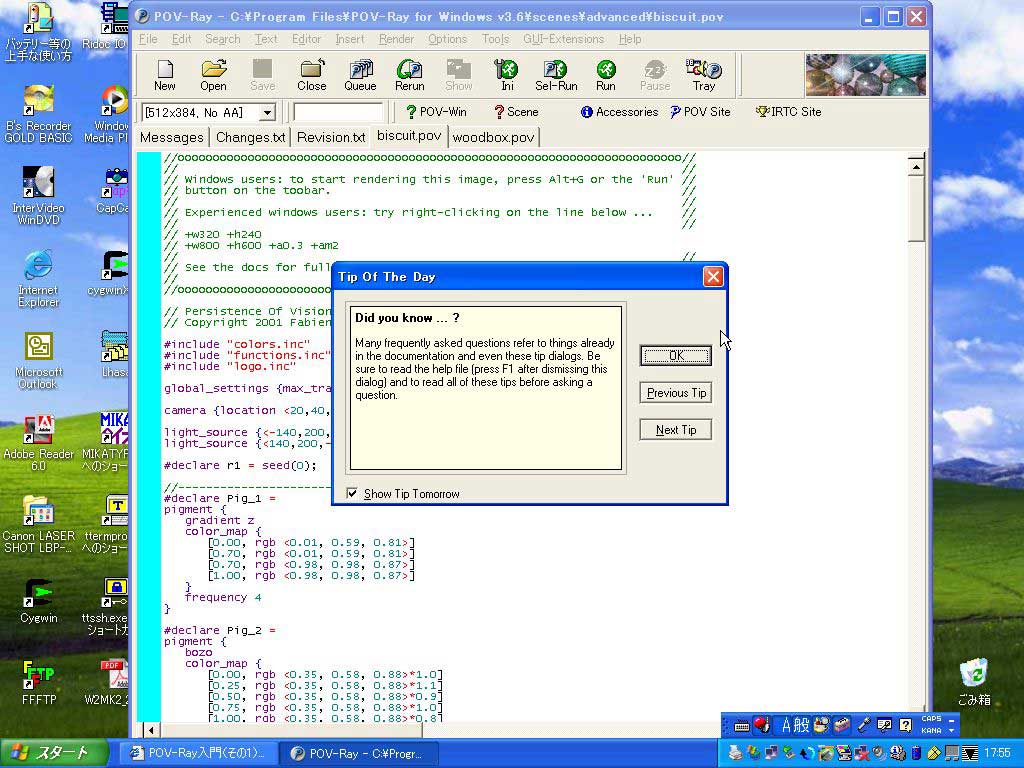Visit the POV Site link
Image resolution: width=1024 pixels, height=768 pixels.
coord(700,112)
